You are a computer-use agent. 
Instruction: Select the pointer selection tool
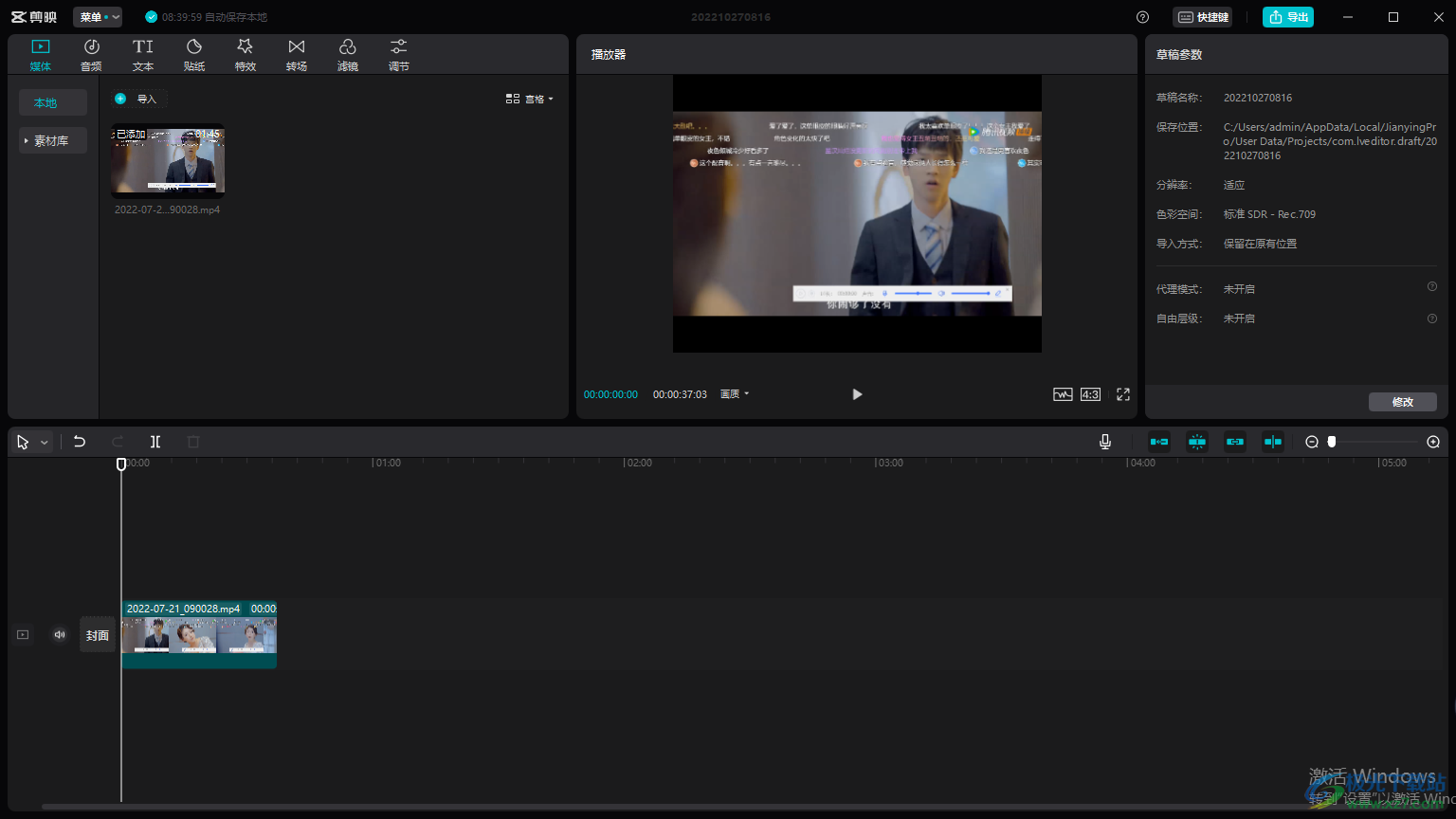(x=23, y=442)
